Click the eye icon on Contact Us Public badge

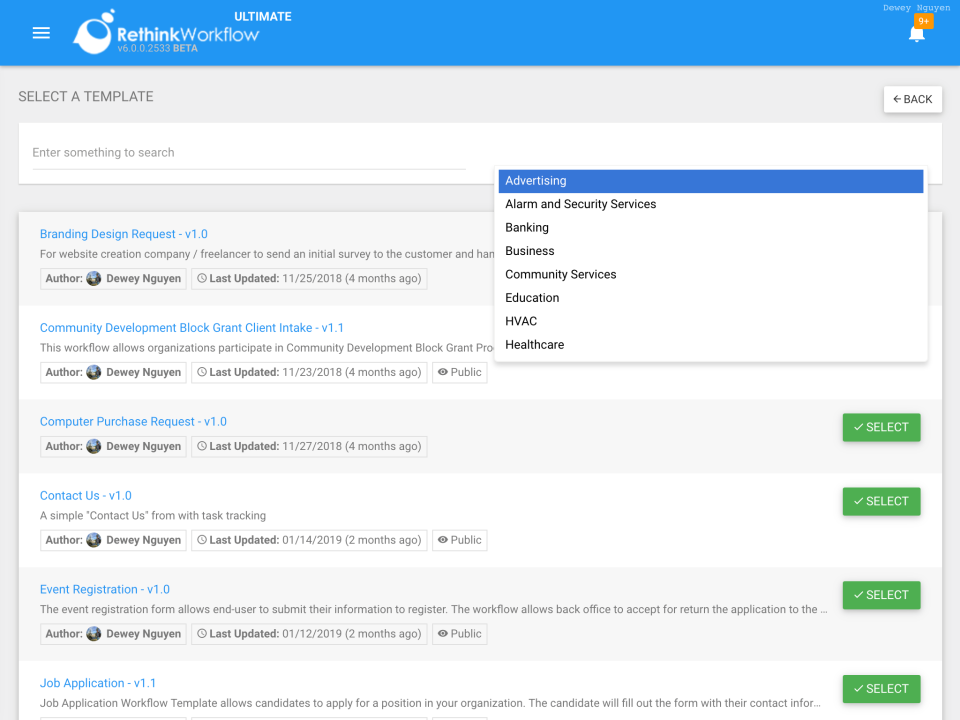[x=441, y=540]
